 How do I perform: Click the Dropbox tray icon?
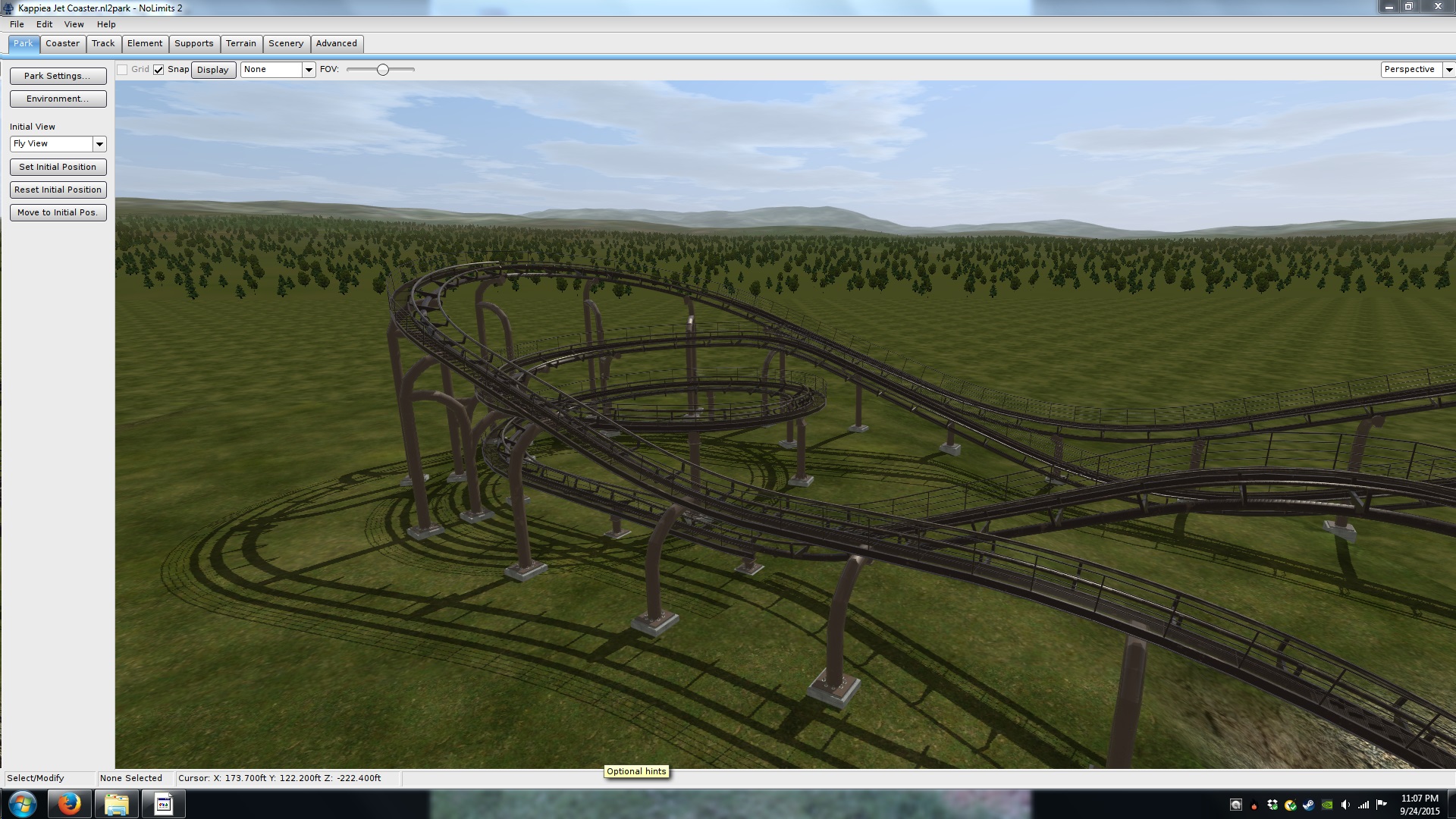[1272, 805]
